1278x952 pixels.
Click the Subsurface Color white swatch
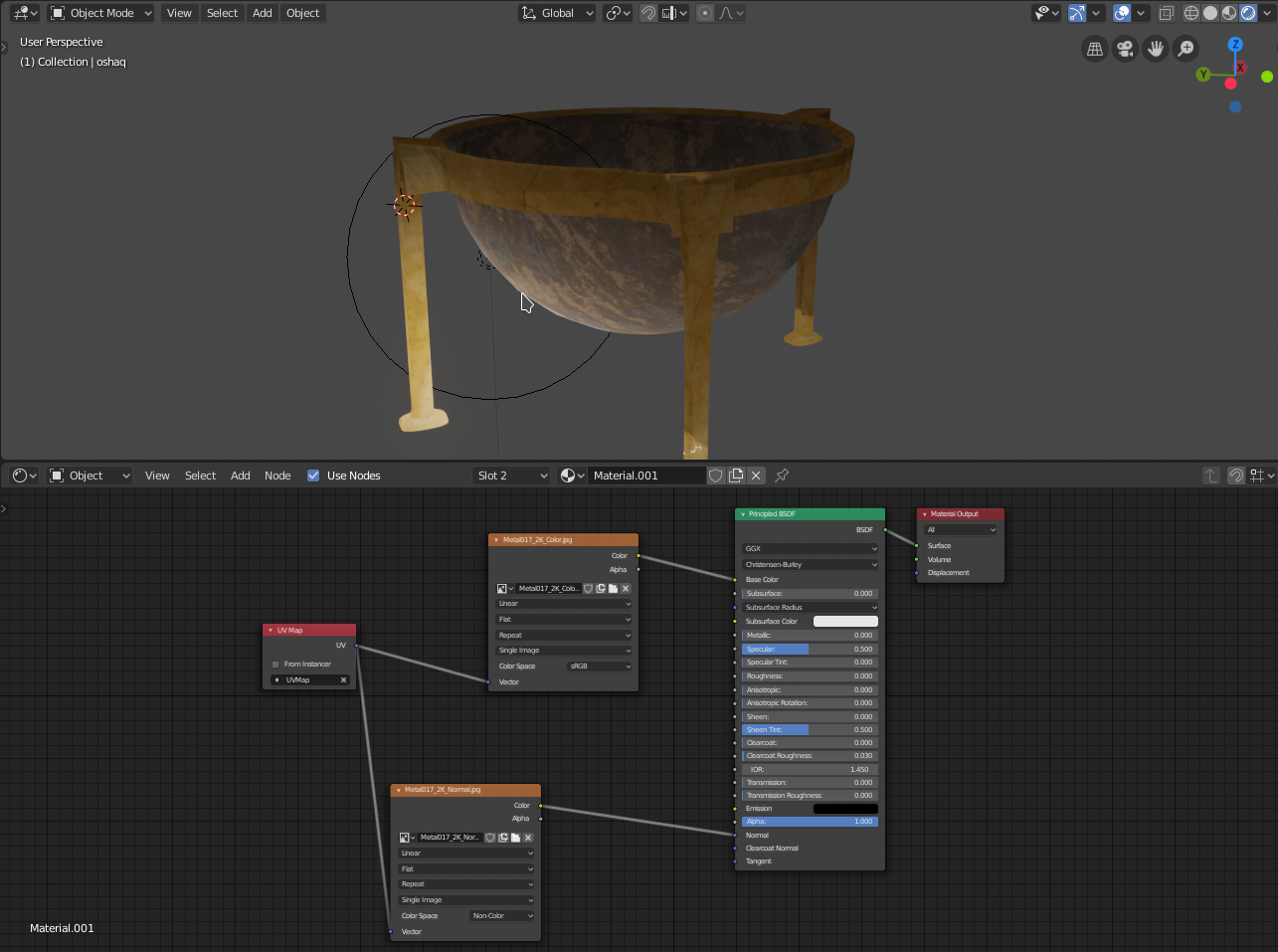845,622
